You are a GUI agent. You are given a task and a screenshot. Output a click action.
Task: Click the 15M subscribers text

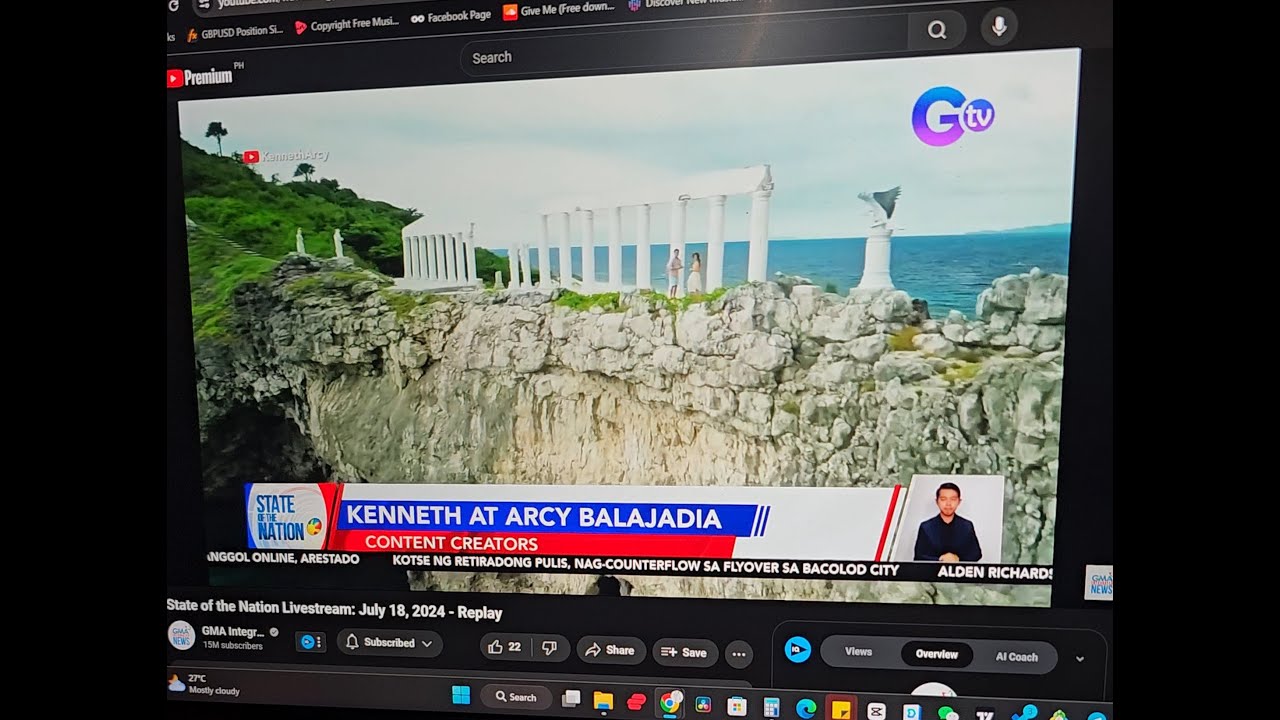[232, 646]
